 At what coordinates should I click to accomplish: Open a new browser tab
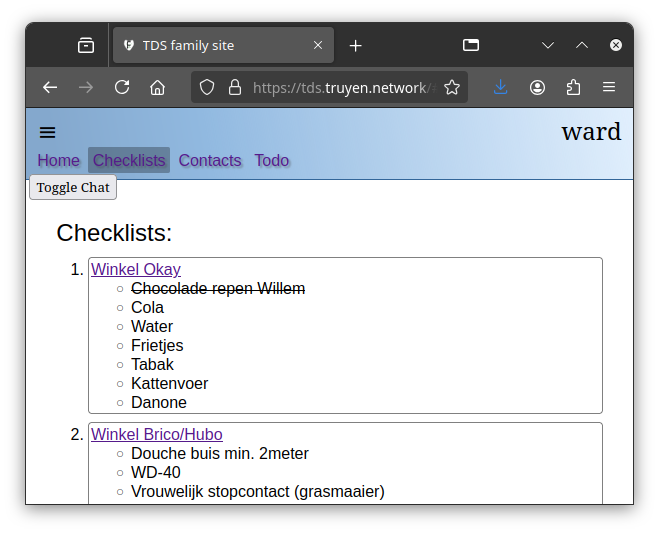pos(355,45)
